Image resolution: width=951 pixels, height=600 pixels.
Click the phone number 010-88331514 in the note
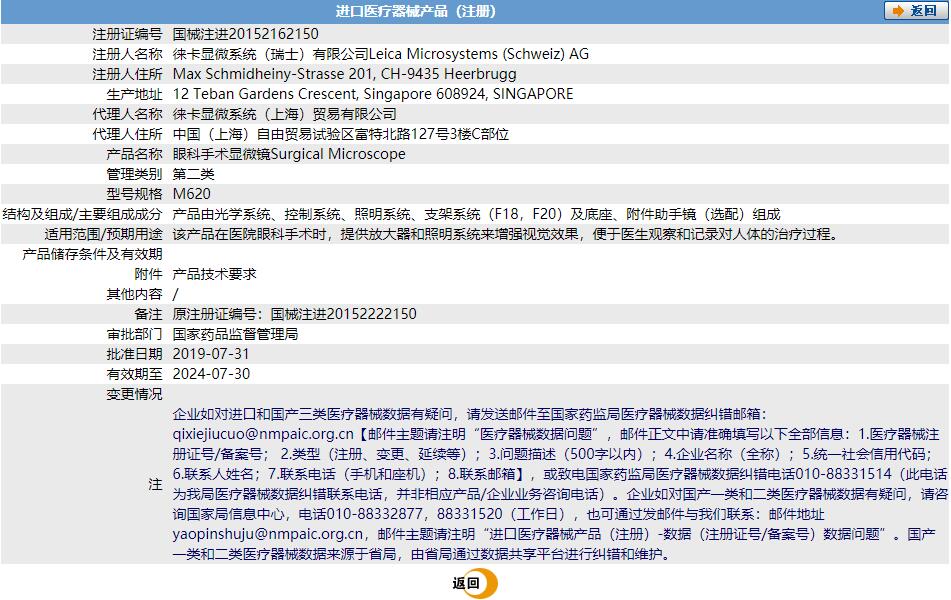click(844, 474)
